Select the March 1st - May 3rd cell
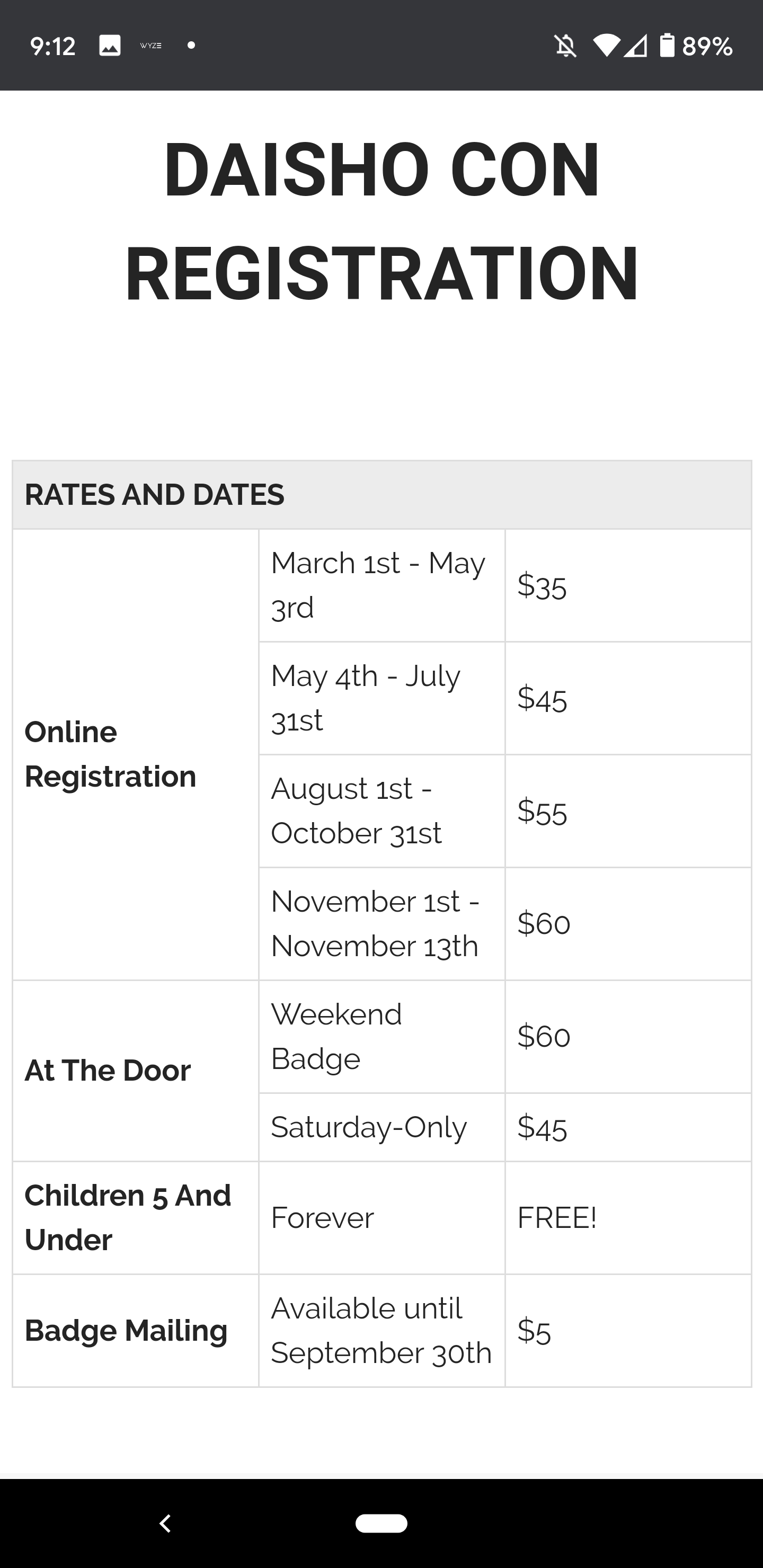The width and height of the screenshot is (763, 1568). pos(382,585)
